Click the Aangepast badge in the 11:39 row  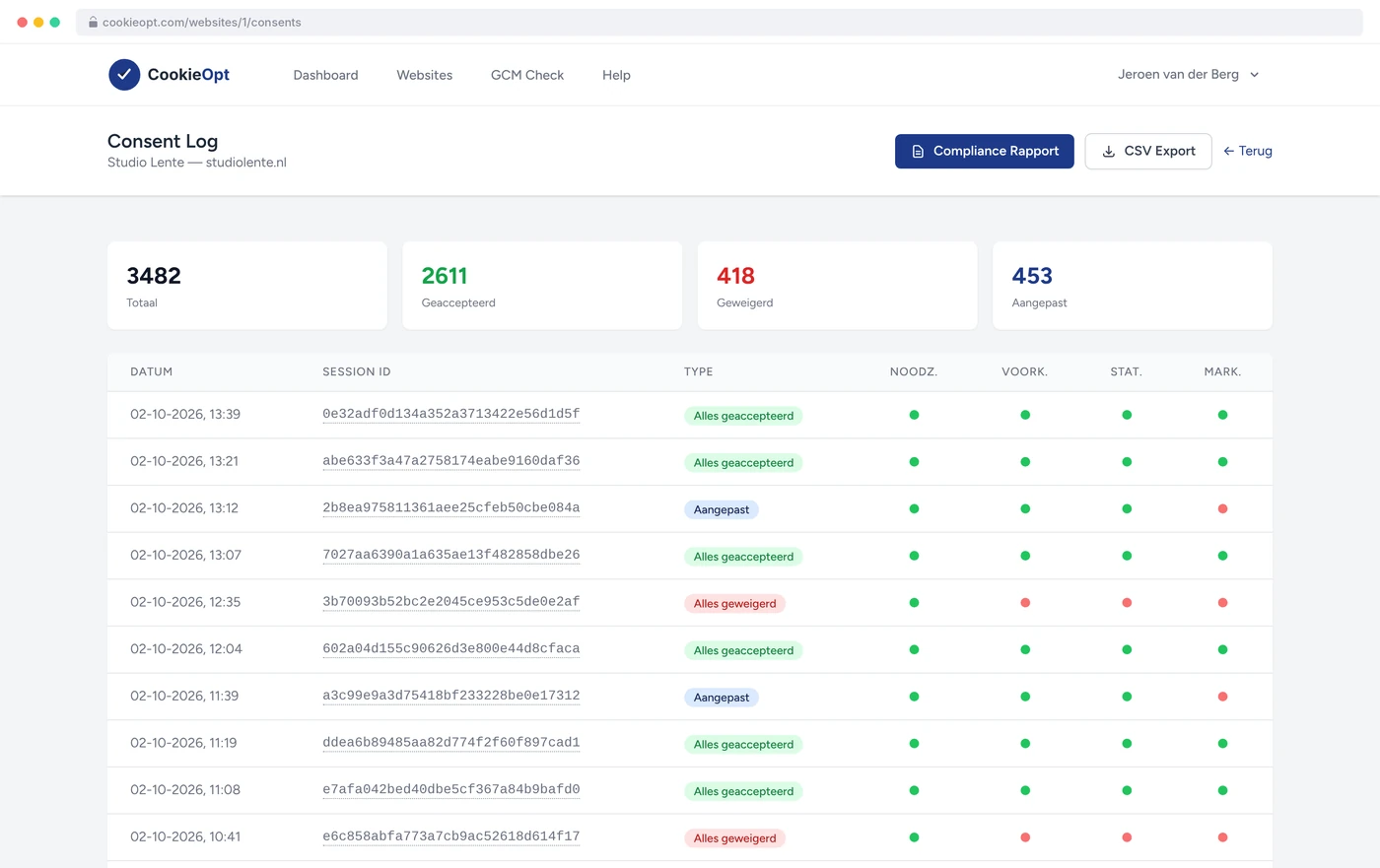pos(722,698)
